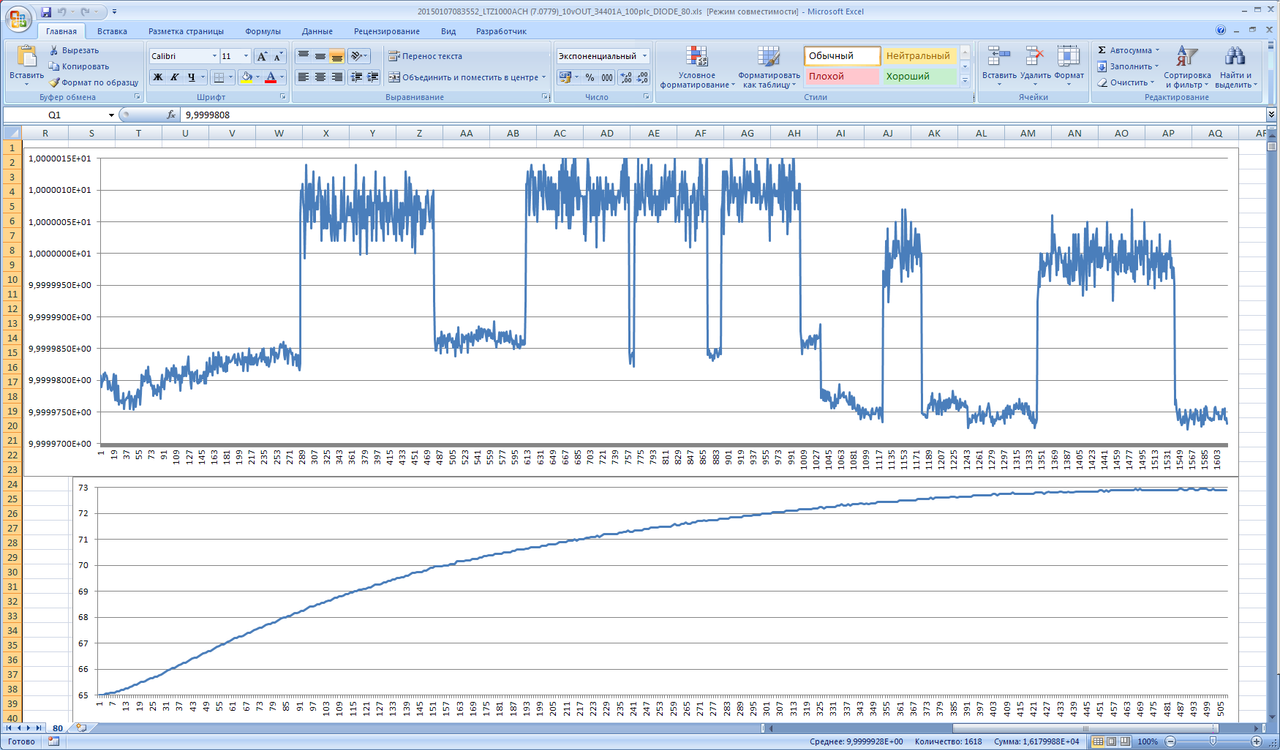The image size is (1280, 750).
Task: Open text orientation options
Action: point(360,57)
